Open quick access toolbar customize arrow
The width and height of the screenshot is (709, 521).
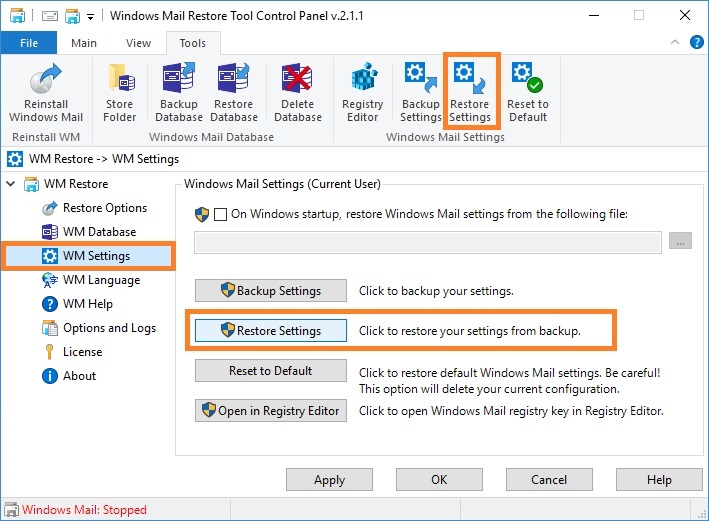(x=90, y=17)
